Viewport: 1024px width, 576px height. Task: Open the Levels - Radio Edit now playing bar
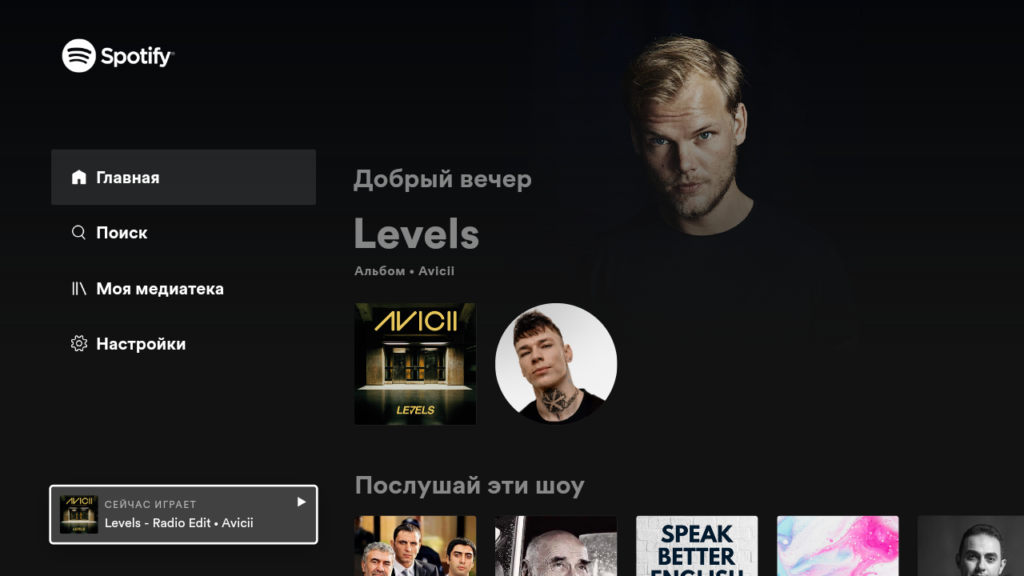[x=184, y=515]
